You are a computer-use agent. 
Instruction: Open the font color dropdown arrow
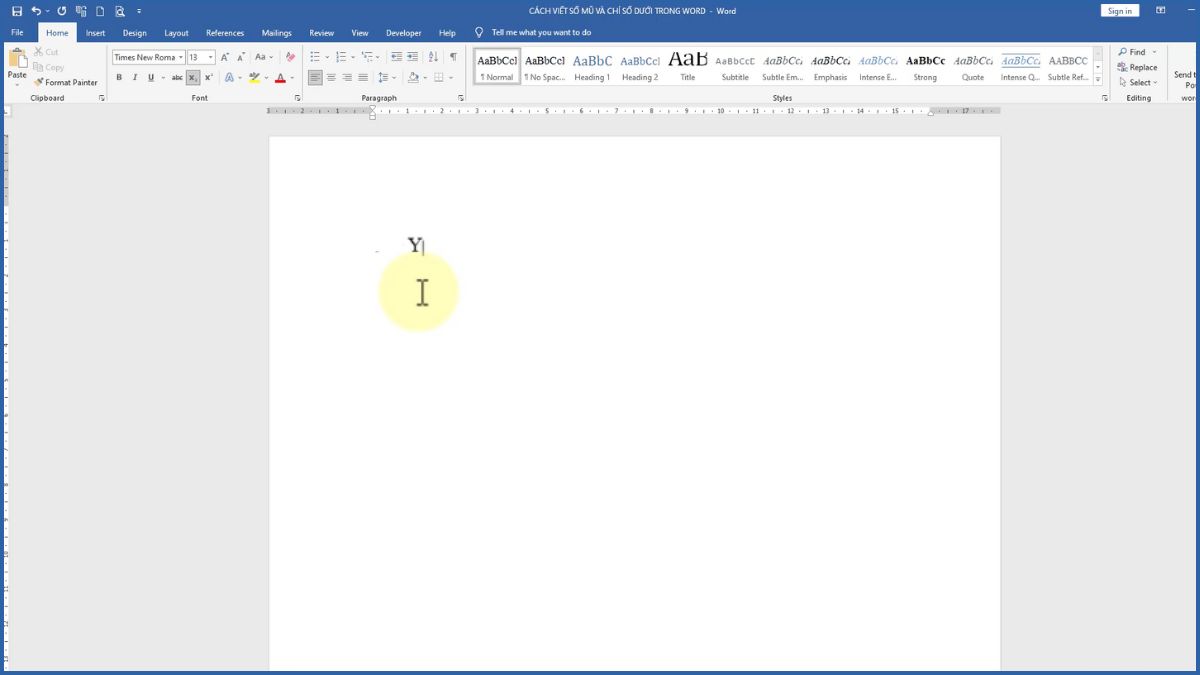point(292,78)
